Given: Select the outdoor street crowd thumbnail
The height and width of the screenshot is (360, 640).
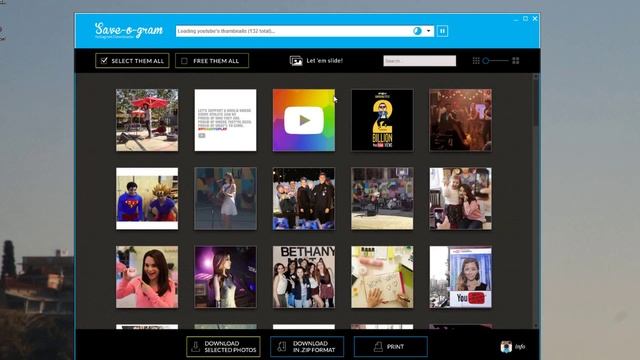Looking at the screenshot, I should [382, 198].
